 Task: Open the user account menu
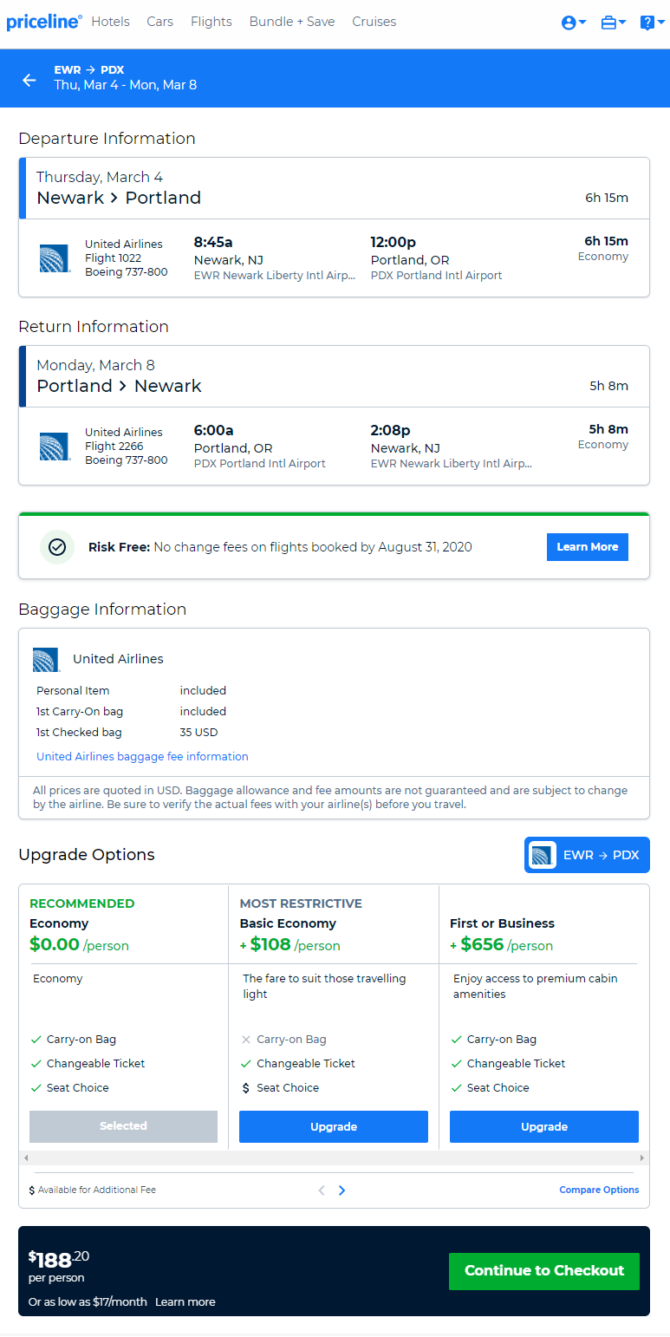573,22
